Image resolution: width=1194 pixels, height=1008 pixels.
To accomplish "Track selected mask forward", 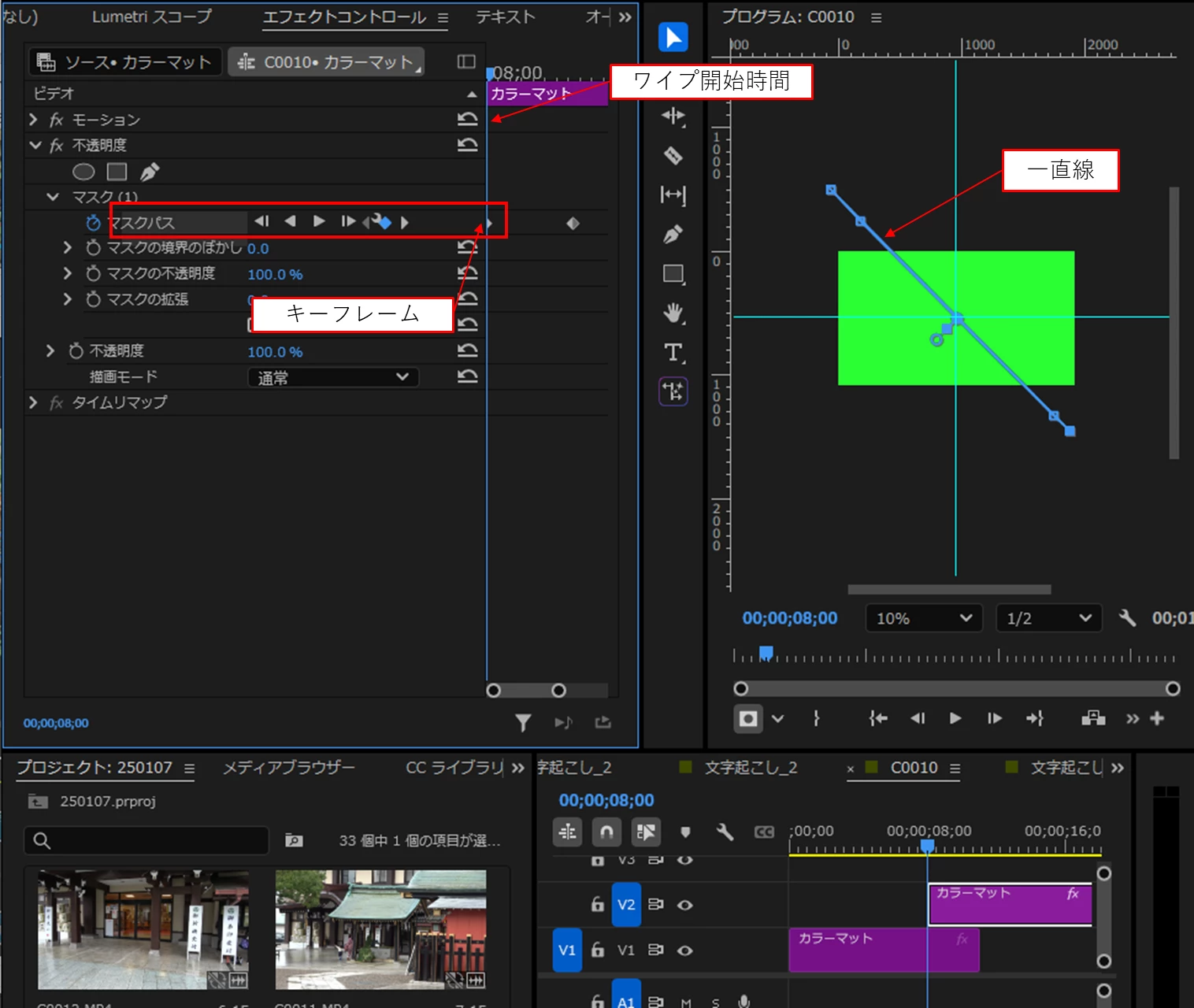I will coord(319,221).
